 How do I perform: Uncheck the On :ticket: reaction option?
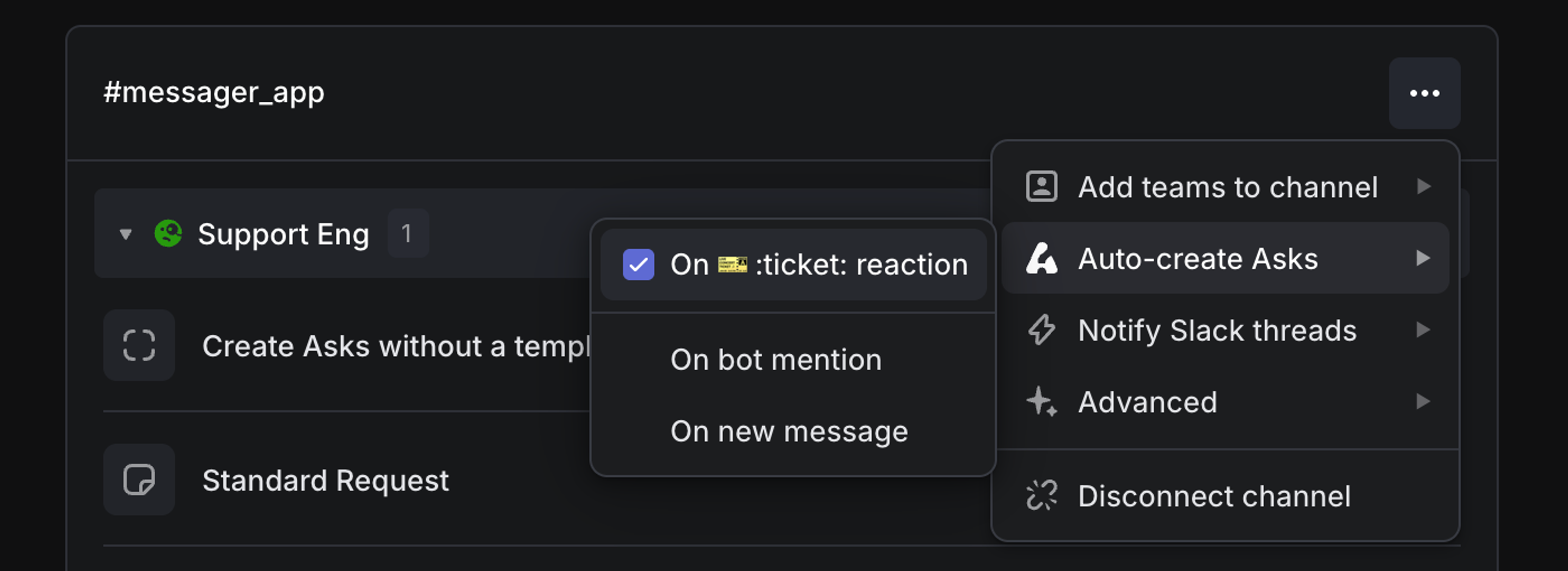tap(638, 263)
